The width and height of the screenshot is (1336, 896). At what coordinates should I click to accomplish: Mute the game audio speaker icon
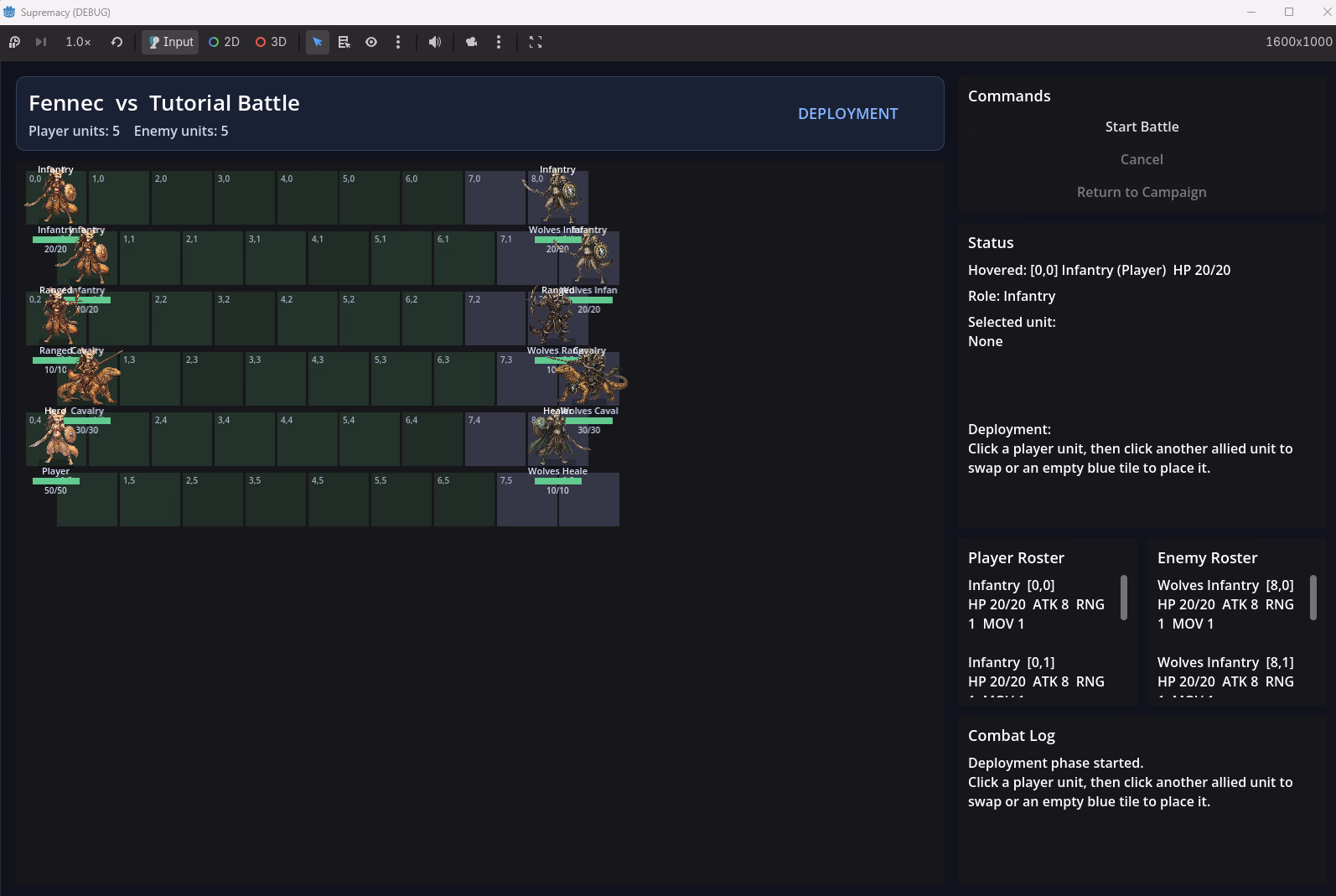click(434, 42)
